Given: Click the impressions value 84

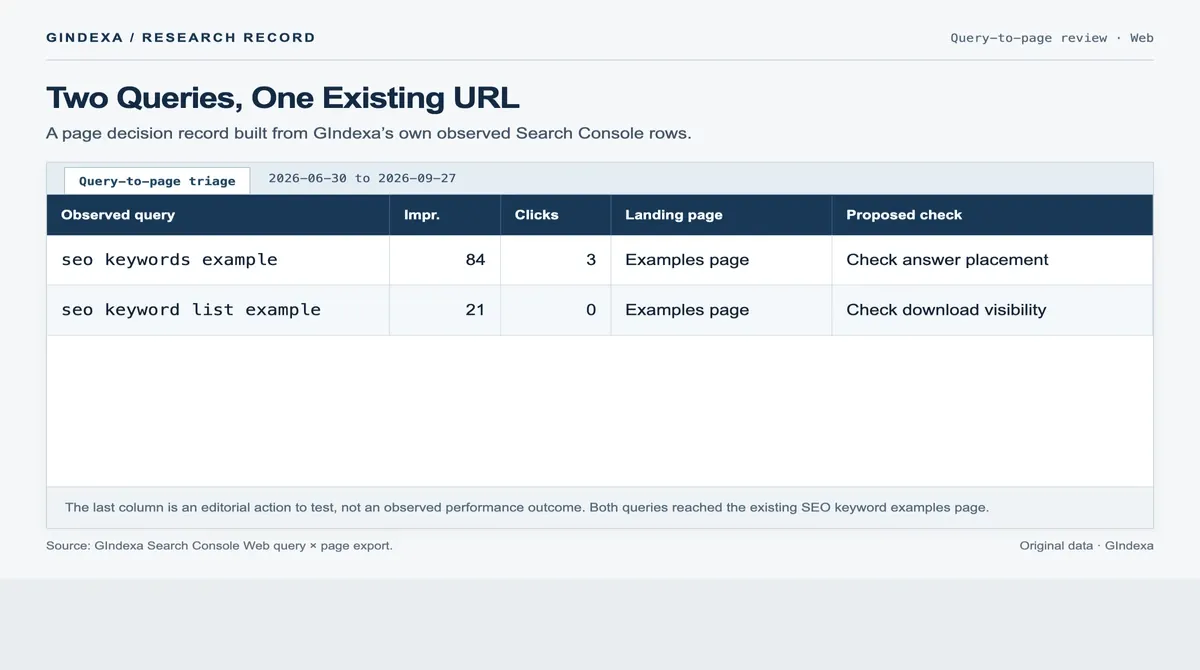Looking at the screenshot, I should [475, 260].
